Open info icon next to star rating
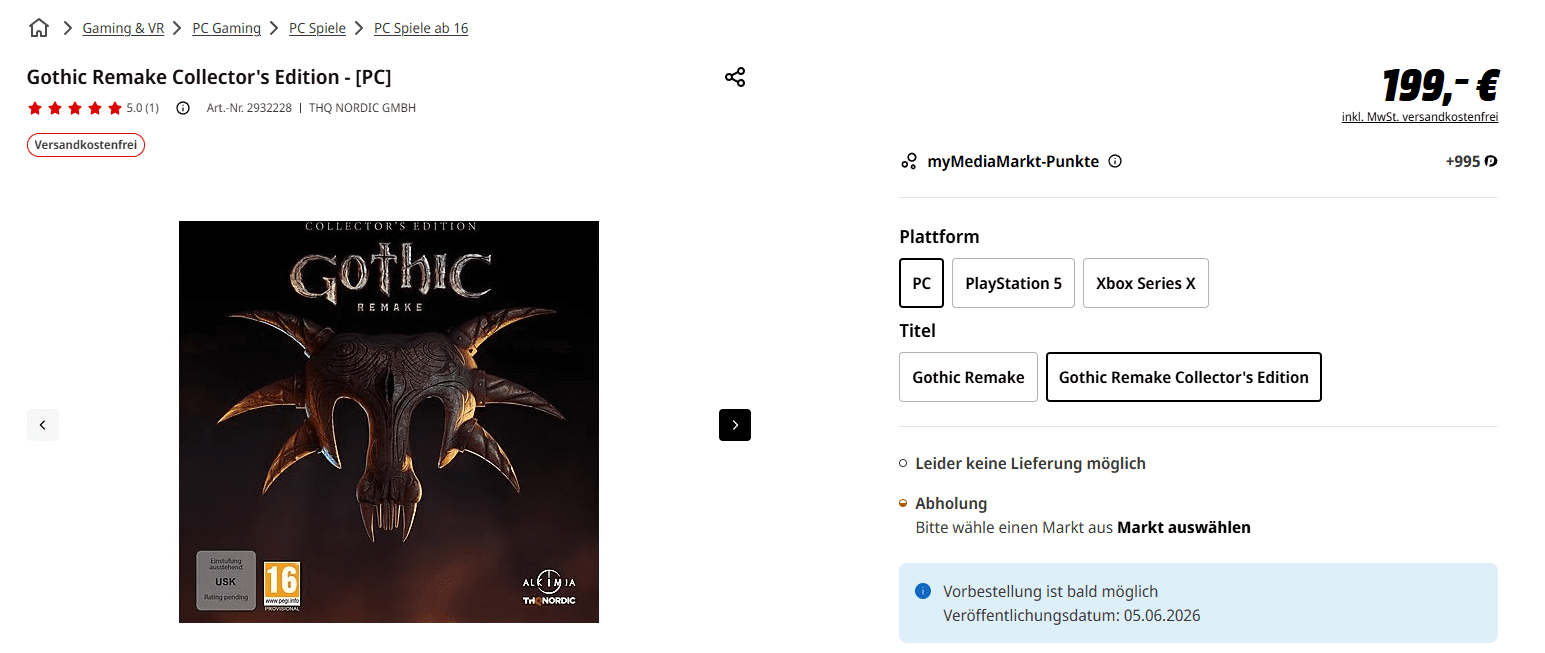 (183, 108)
